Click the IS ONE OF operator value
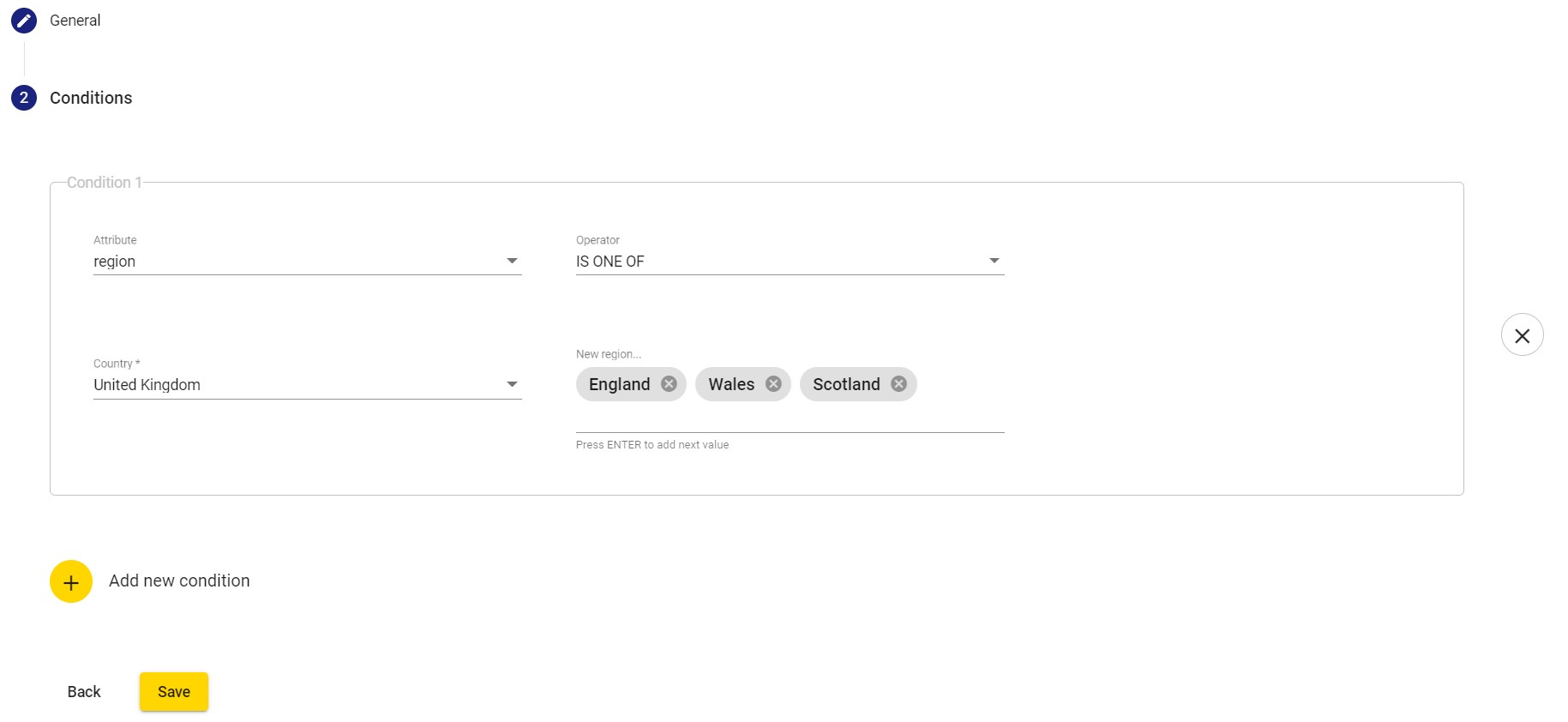Viewport: 1568px width, 722px height. (610, 262)
